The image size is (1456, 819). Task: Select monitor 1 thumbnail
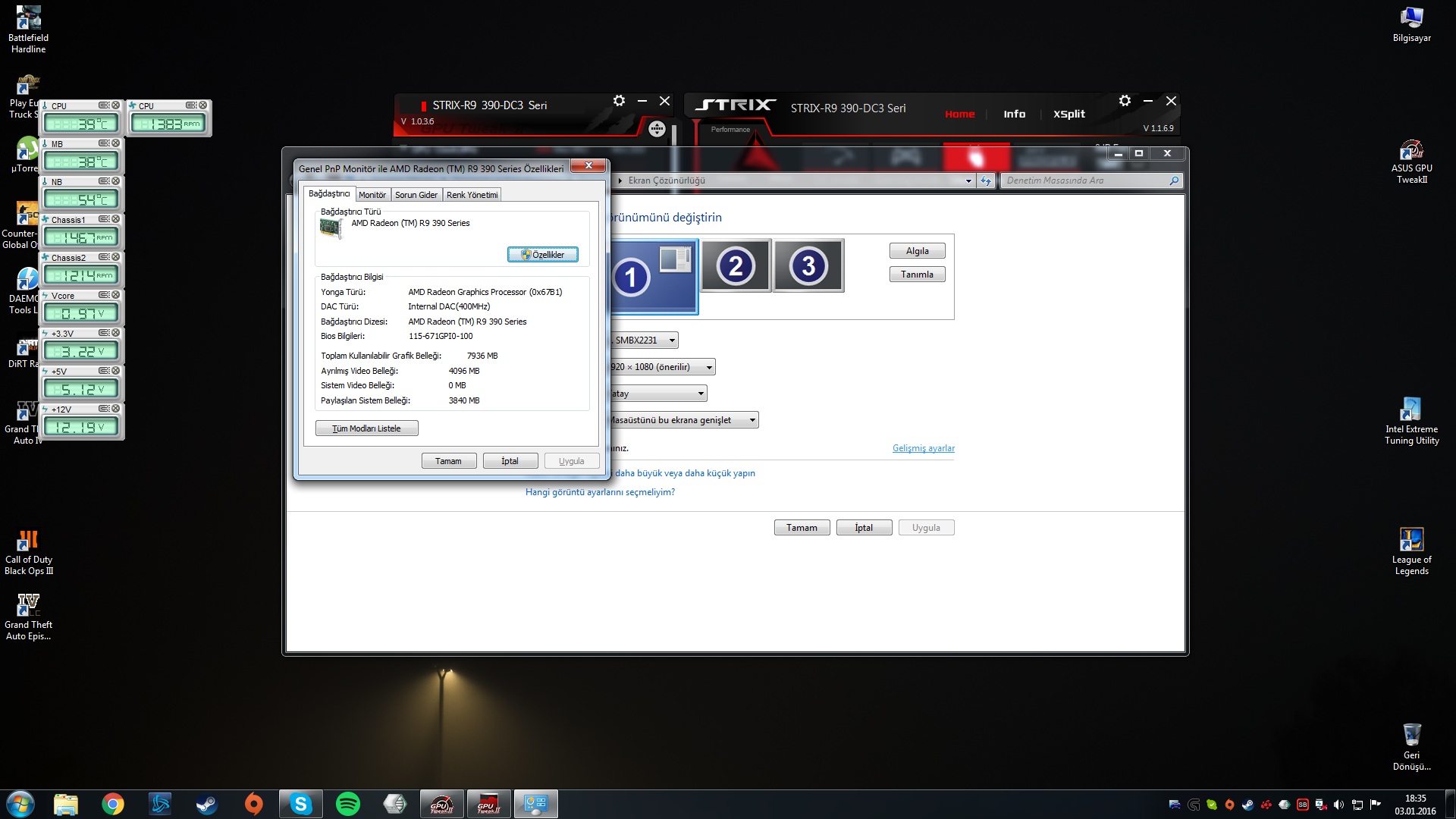pyautogui.click(x=653, y=277)
